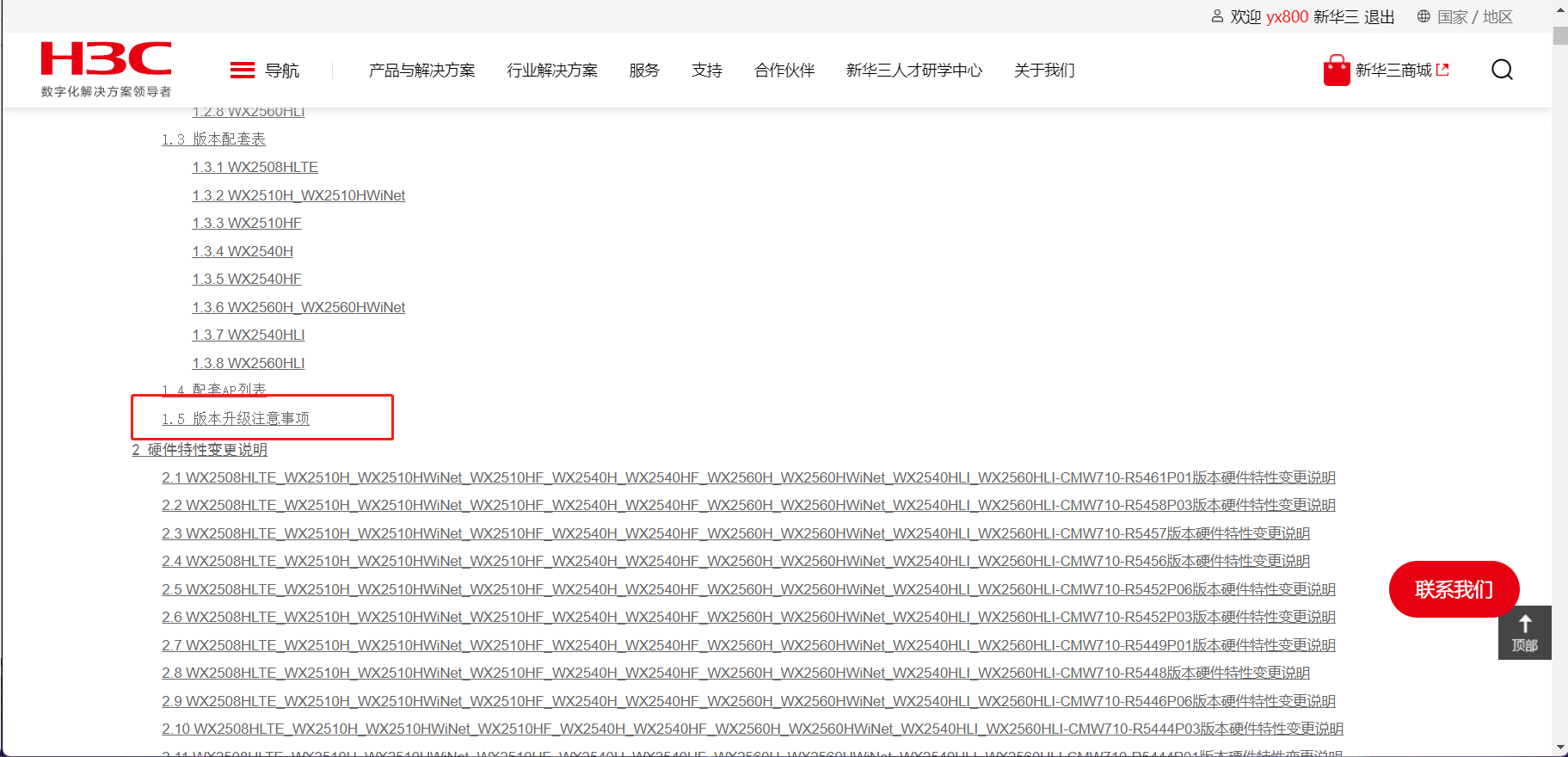
Task: Open the 2.1 R5461P01 hardware changes link
Action: tap(748, 477)
